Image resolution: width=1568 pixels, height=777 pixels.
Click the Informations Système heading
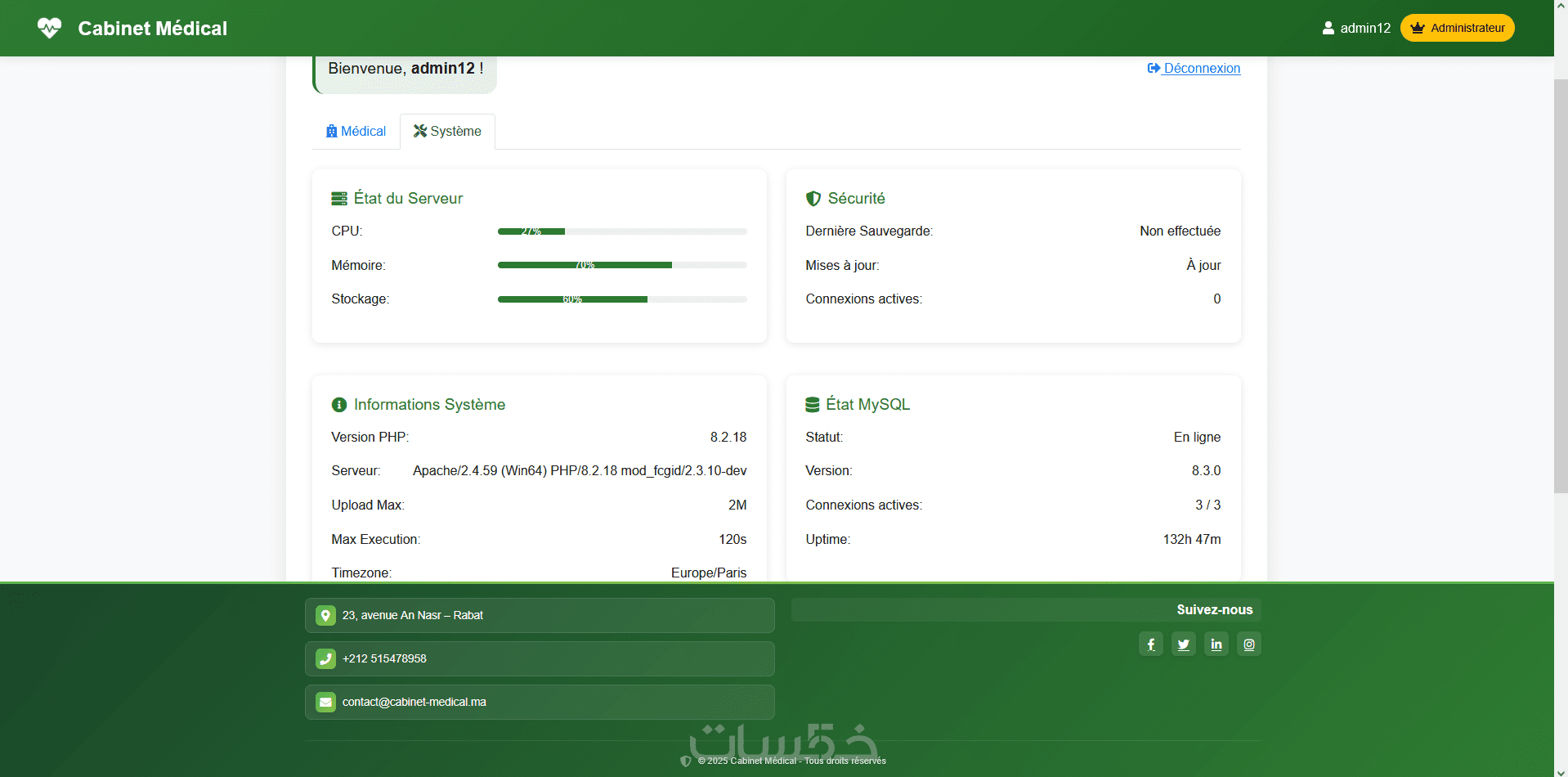click(x=429, y=405)
